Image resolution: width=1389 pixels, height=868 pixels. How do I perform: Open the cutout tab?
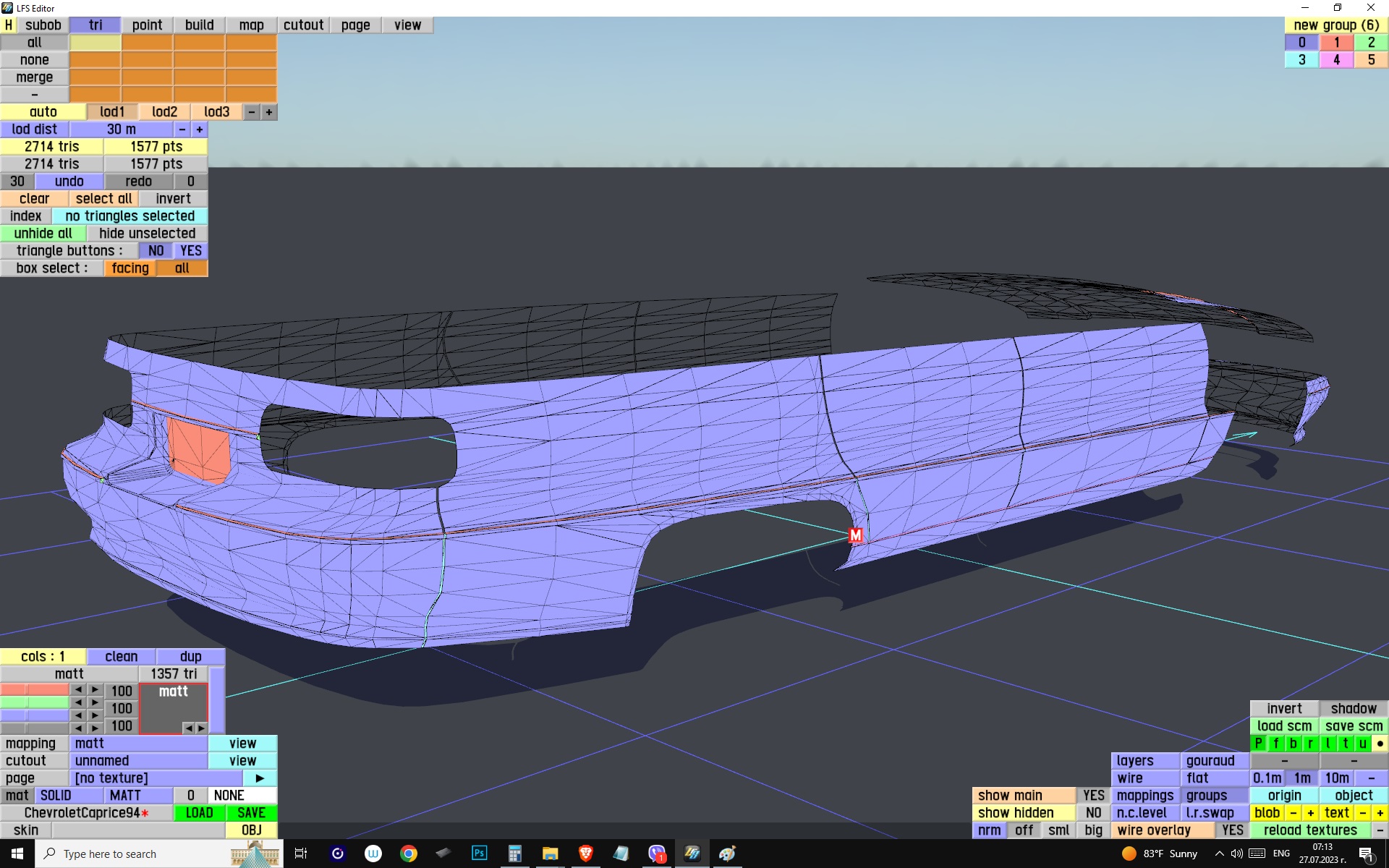pos(303,25)
